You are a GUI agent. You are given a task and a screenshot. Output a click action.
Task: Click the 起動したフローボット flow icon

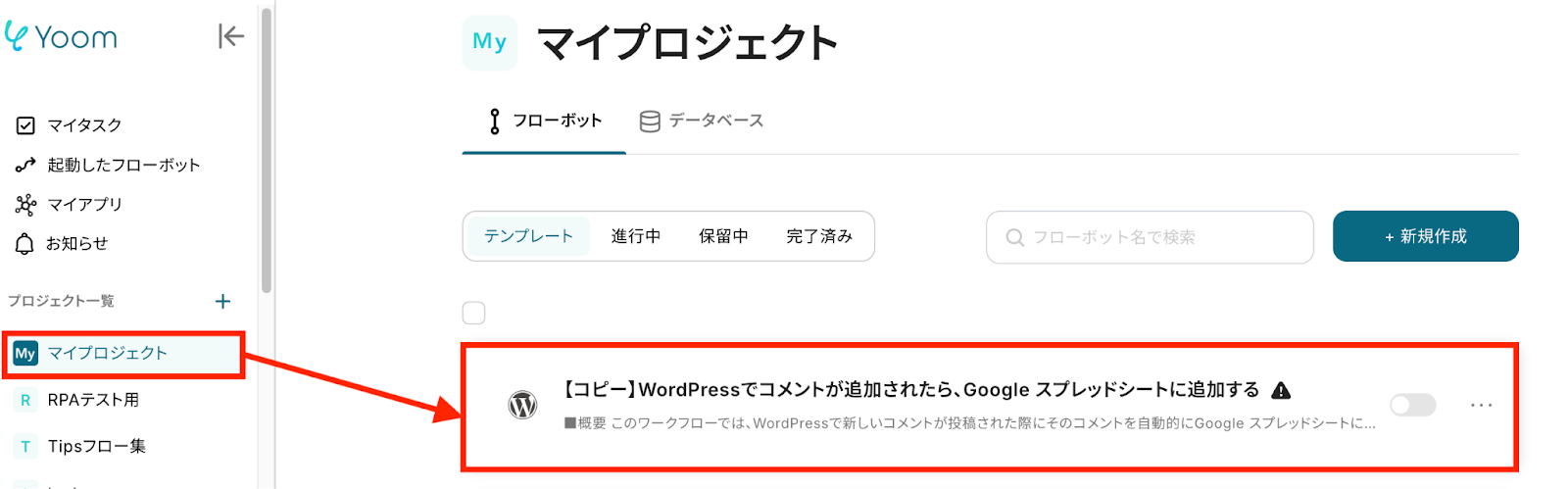click(x=25, y=165)
